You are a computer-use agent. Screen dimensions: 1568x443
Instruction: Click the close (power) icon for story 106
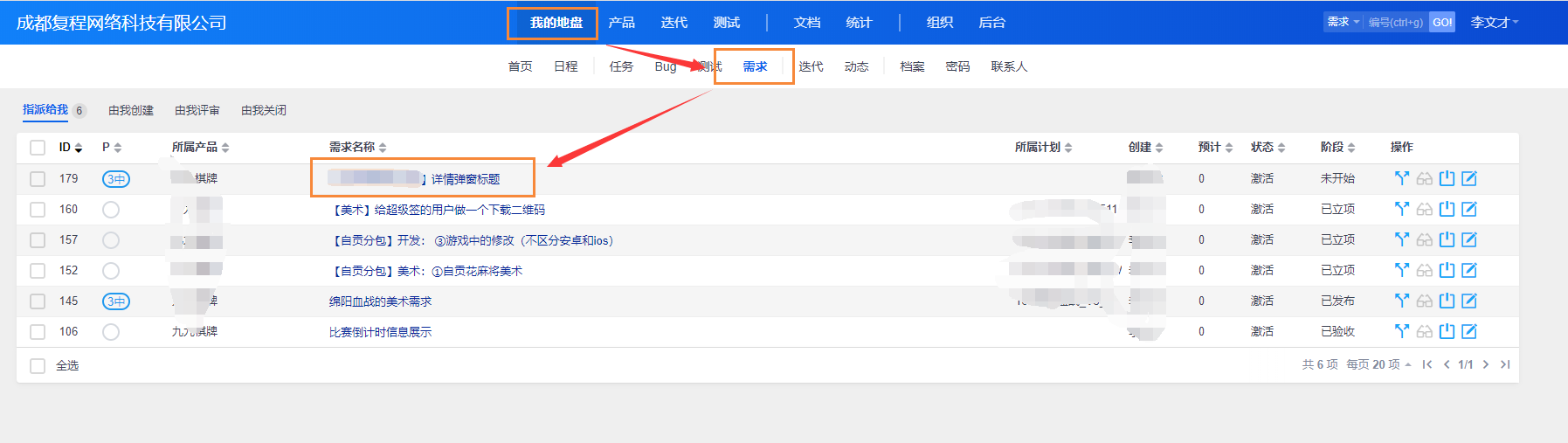pos(1447,331)
